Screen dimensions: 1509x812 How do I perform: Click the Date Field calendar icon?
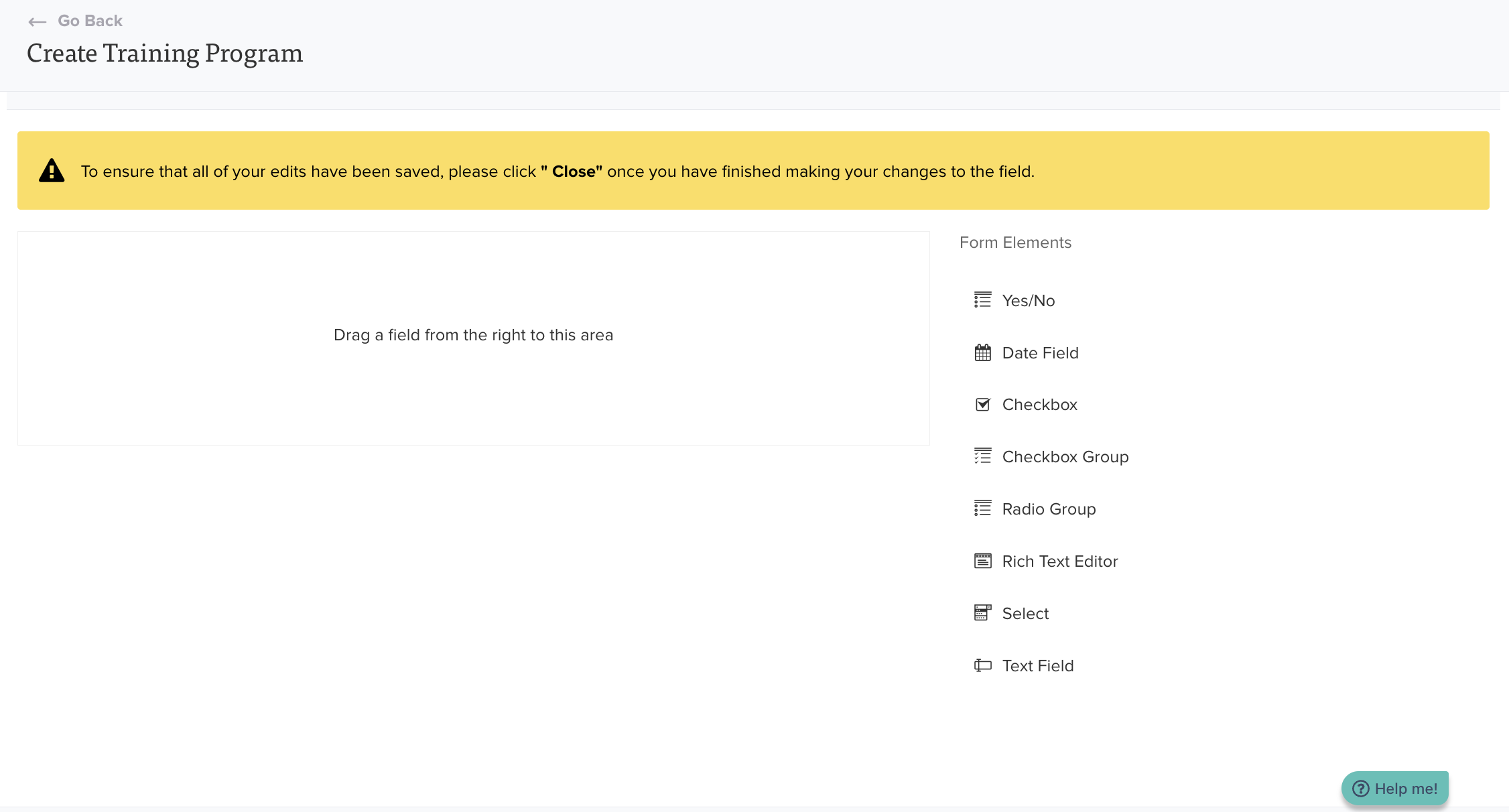click(x=982, y=352)
